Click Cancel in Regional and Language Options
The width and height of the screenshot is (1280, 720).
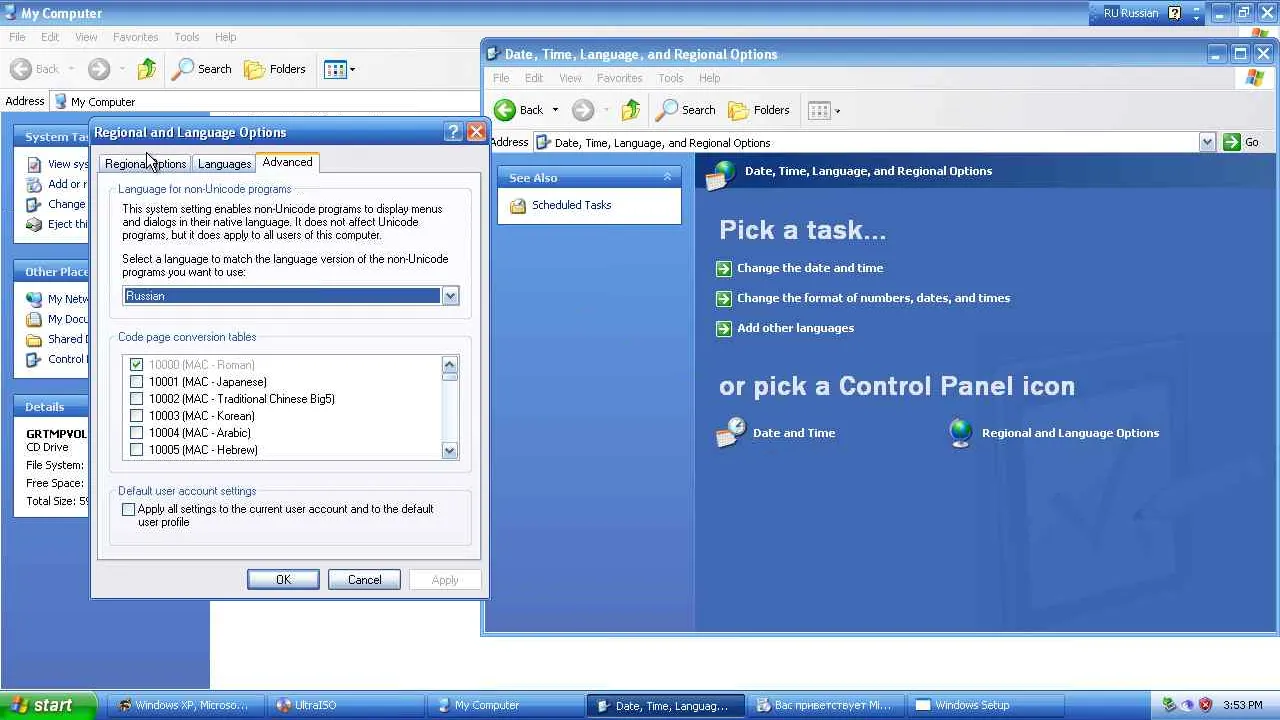coord(364,580)
